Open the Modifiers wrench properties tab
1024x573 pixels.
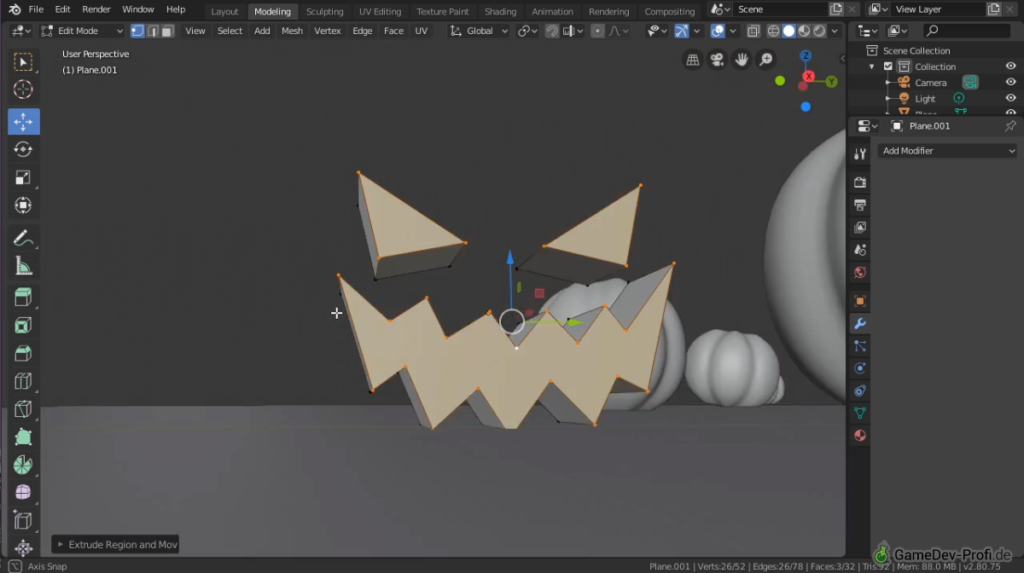(859, 323)
